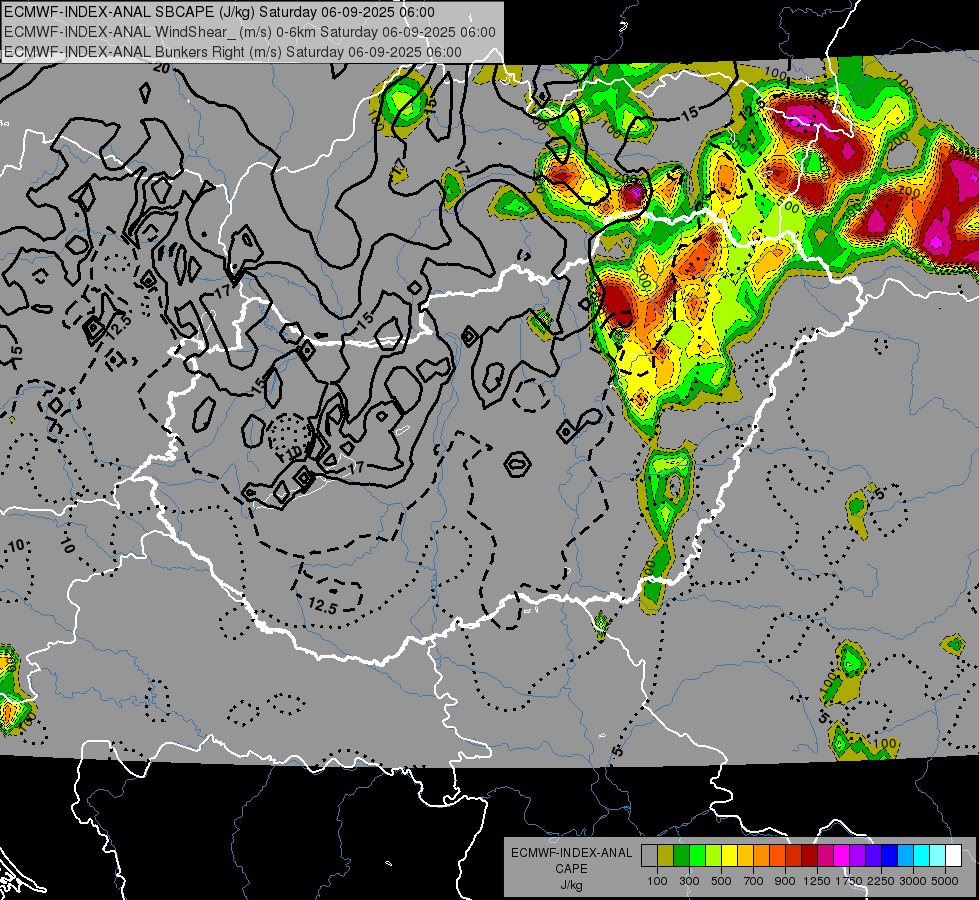Click the Bunkers Right title line
The width and height of the screenshot is (979, 900).
tap(233, 52)
